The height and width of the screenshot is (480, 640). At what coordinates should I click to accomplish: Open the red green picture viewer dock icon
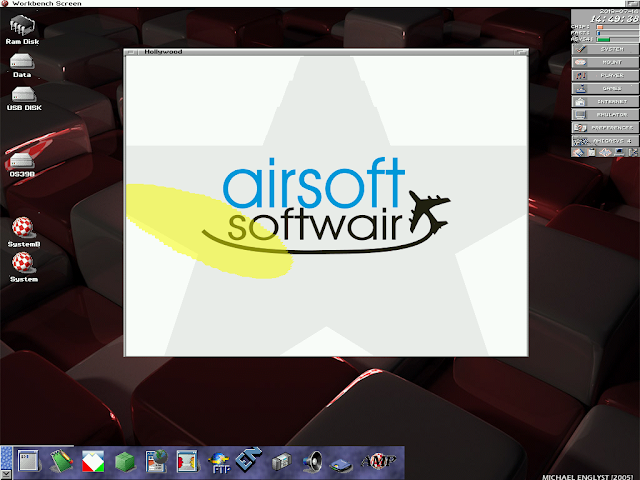click(x=93, y=461)
